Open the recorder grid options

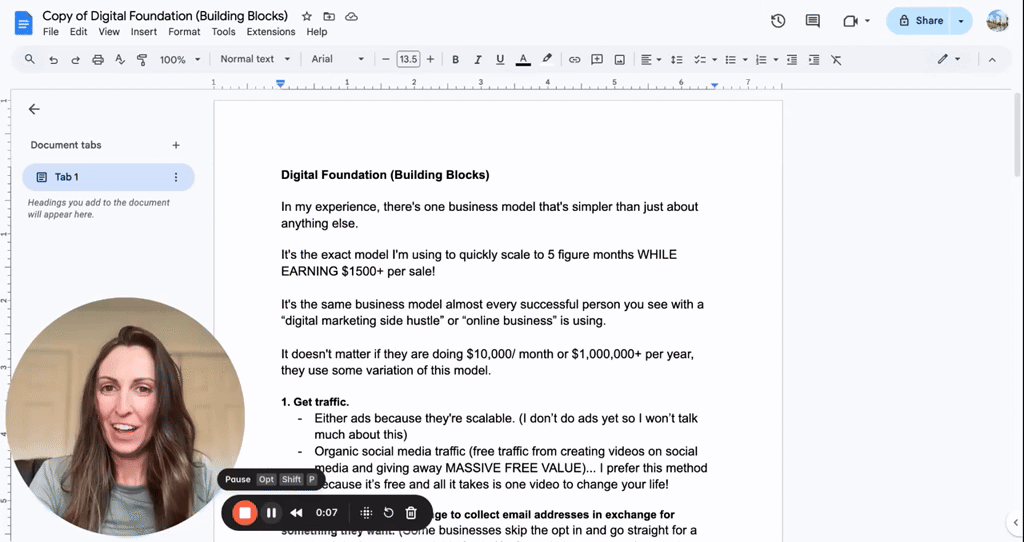pyautogui.click(x=366, y=513)
